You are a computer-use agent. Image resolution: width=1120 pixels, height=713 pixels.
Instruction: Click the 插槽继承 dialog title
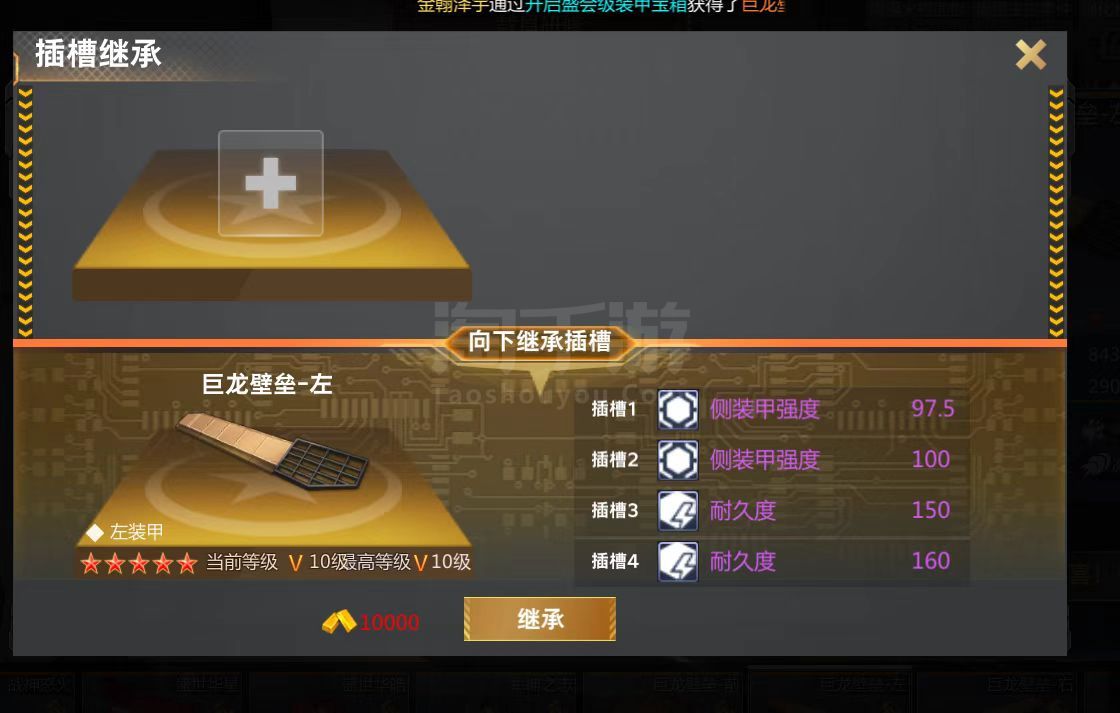pos(99,54)
